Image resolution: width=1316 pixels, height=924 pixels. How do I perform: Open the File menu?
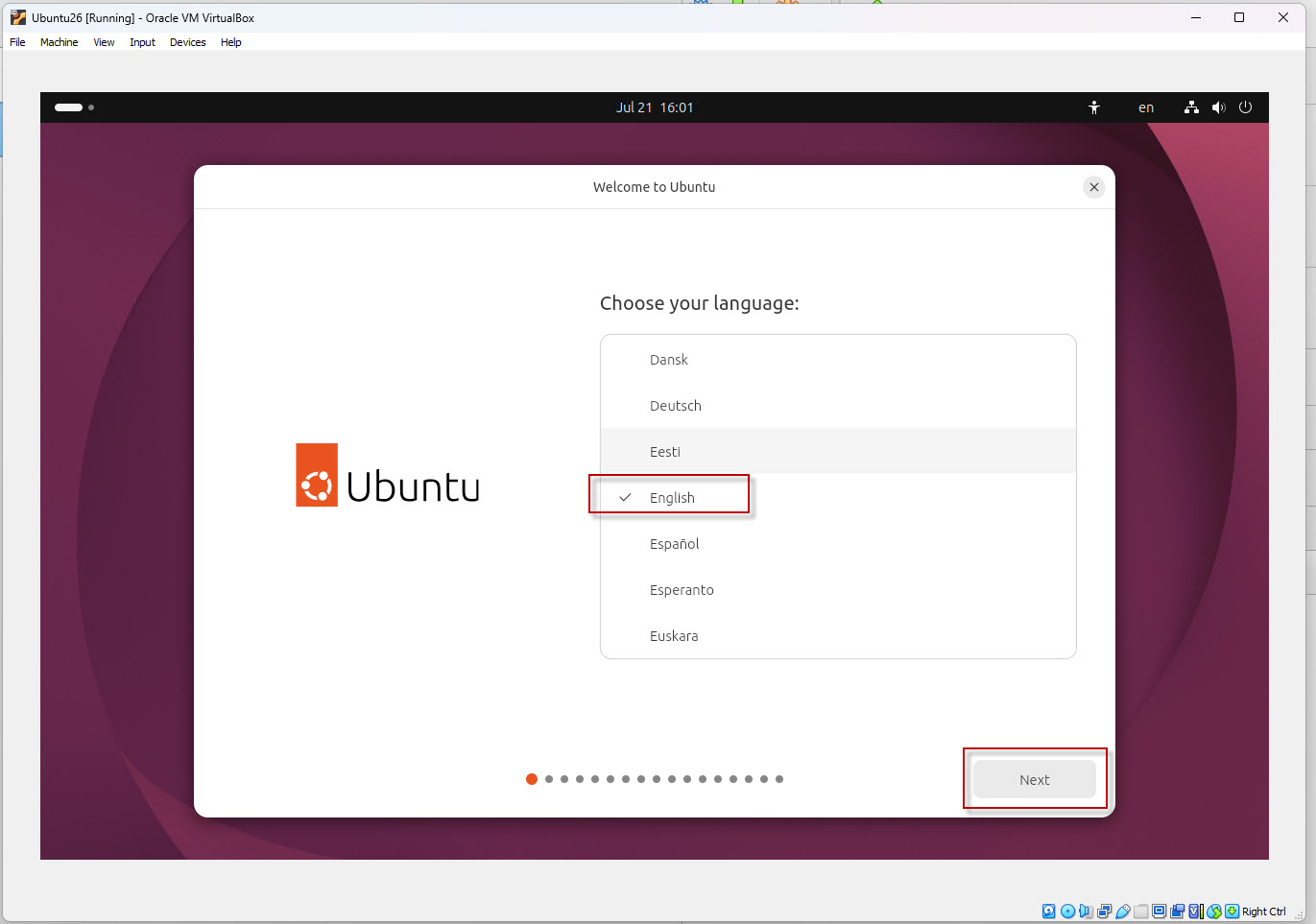pyautogui.click(x=17, y=42)
